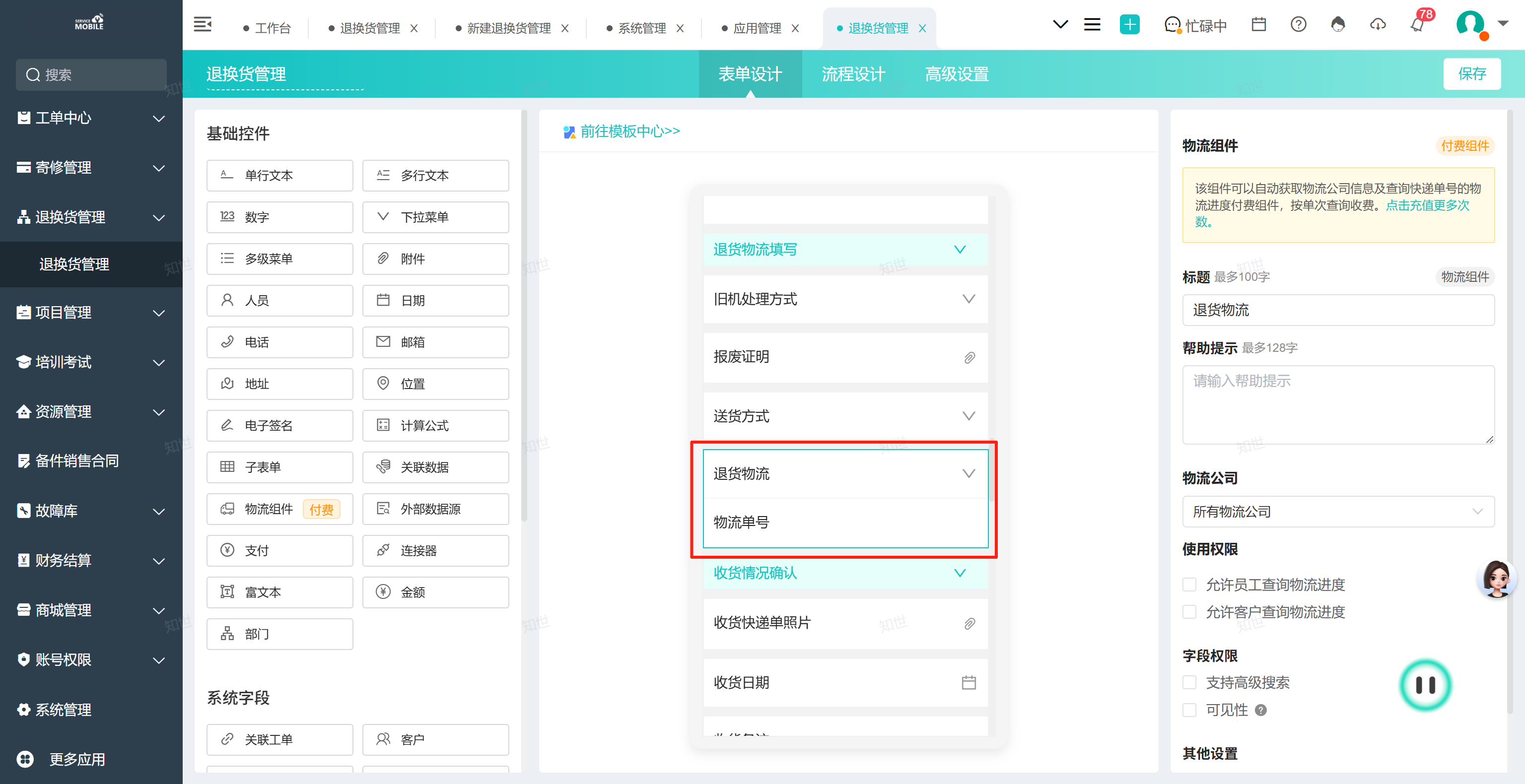Switch to 流程设计 tab
The height and width of the screenshot is (784, 1525).
coord(853,74)
